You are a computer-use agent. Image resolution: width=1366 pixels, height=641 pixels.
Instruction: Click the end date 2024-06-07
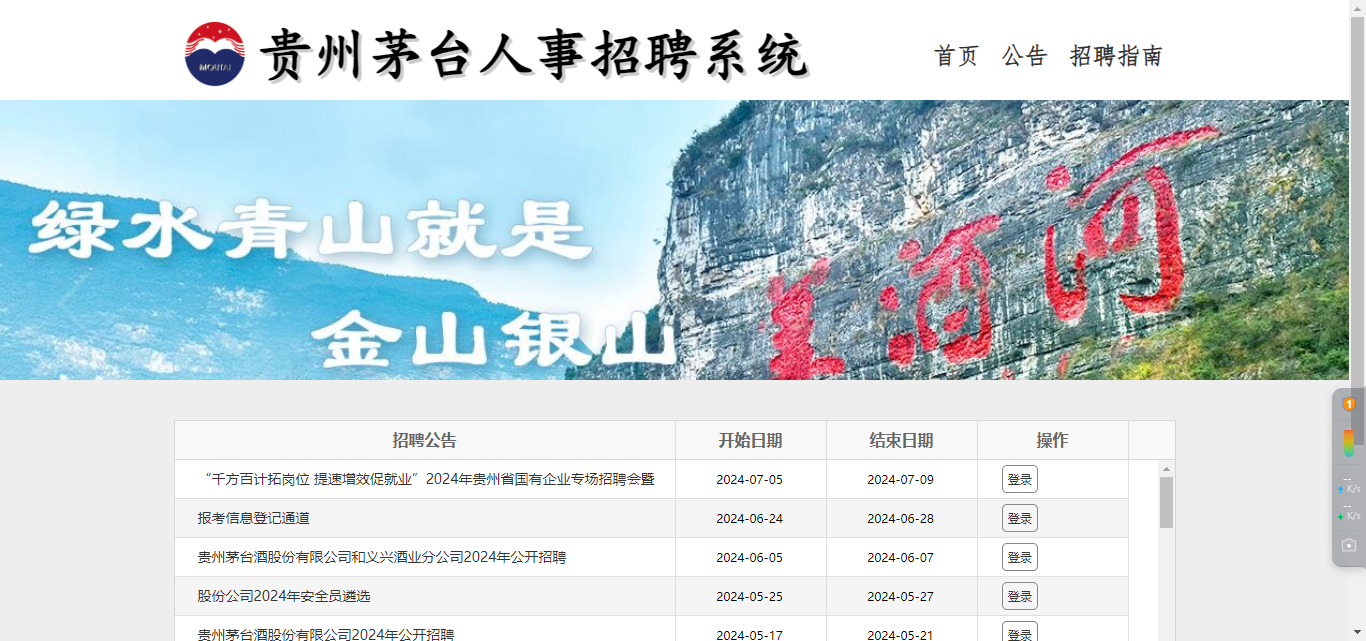tap(901, 557)
